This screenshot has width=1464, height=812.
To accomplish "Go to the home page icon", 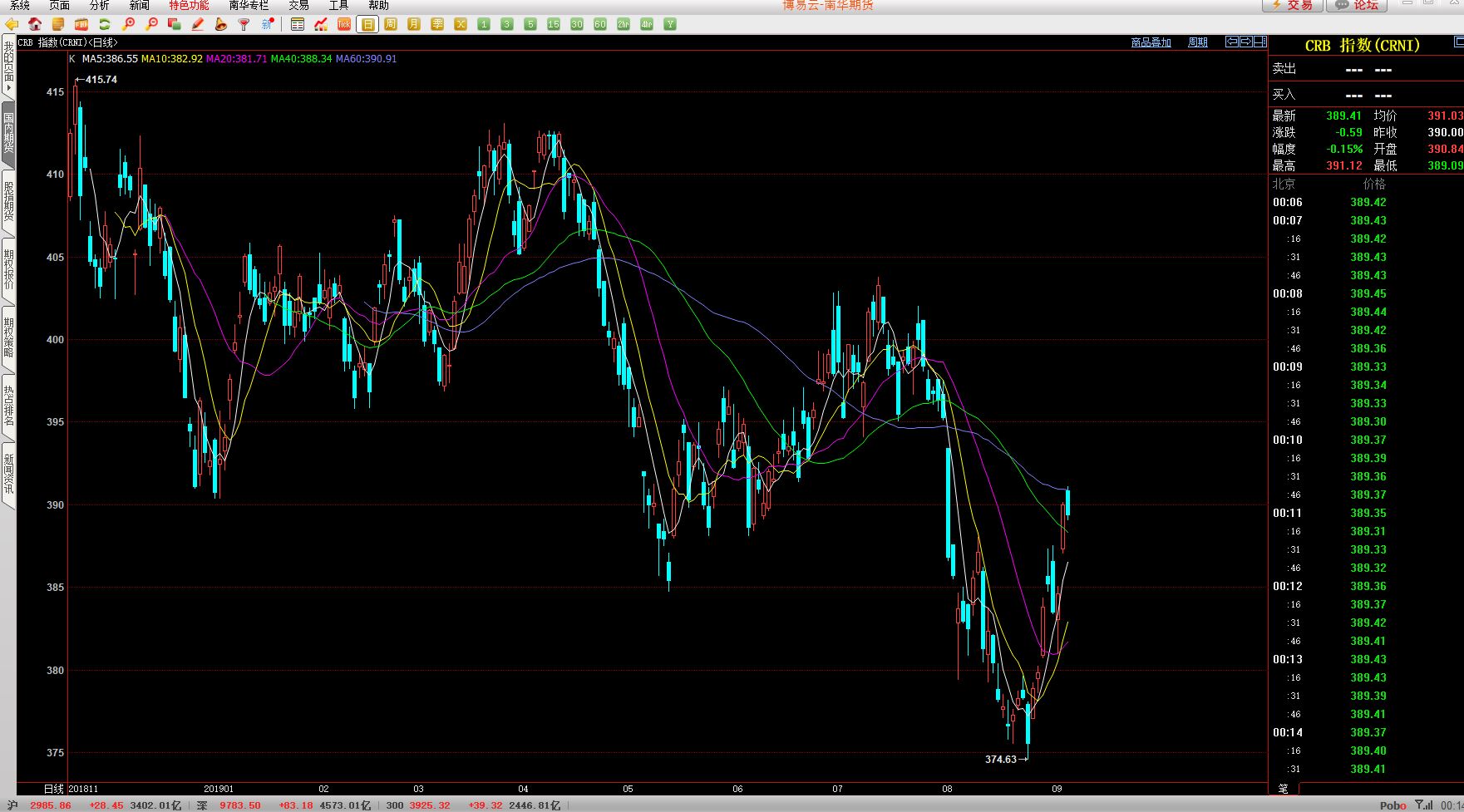I will point(35,25).
